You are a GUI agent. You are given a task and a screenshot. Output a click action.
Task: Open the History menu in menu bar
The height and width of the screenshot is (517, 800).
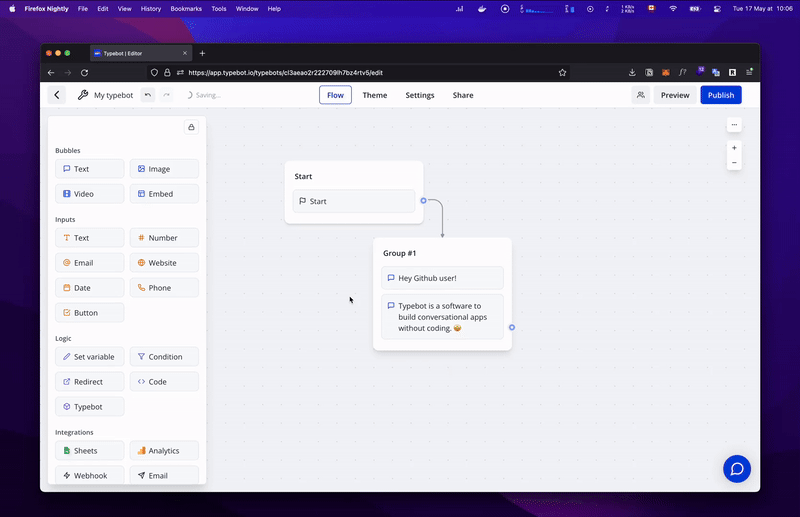click(x=151, y=9)
